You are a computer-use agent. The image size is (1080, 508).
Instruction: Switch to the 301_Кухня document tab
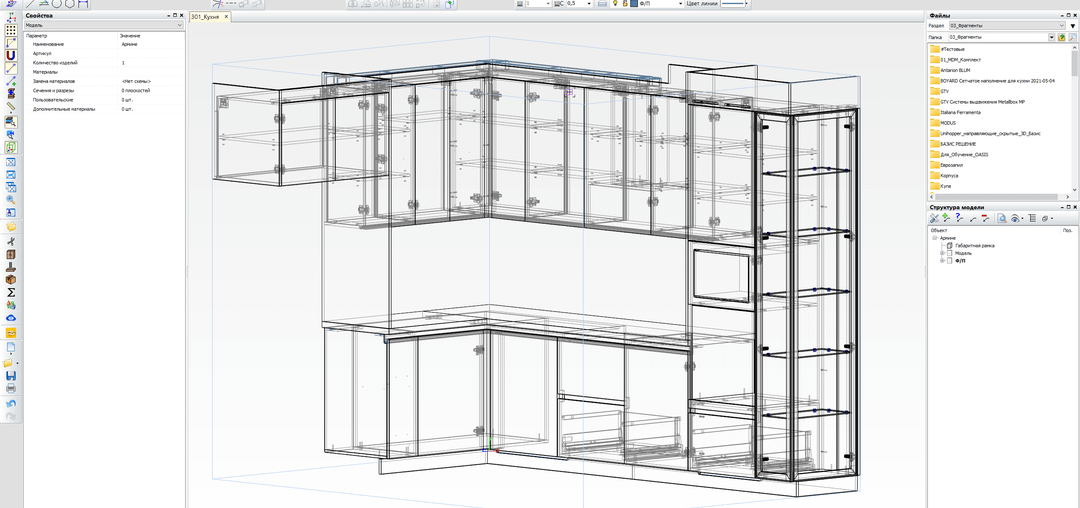205,17
